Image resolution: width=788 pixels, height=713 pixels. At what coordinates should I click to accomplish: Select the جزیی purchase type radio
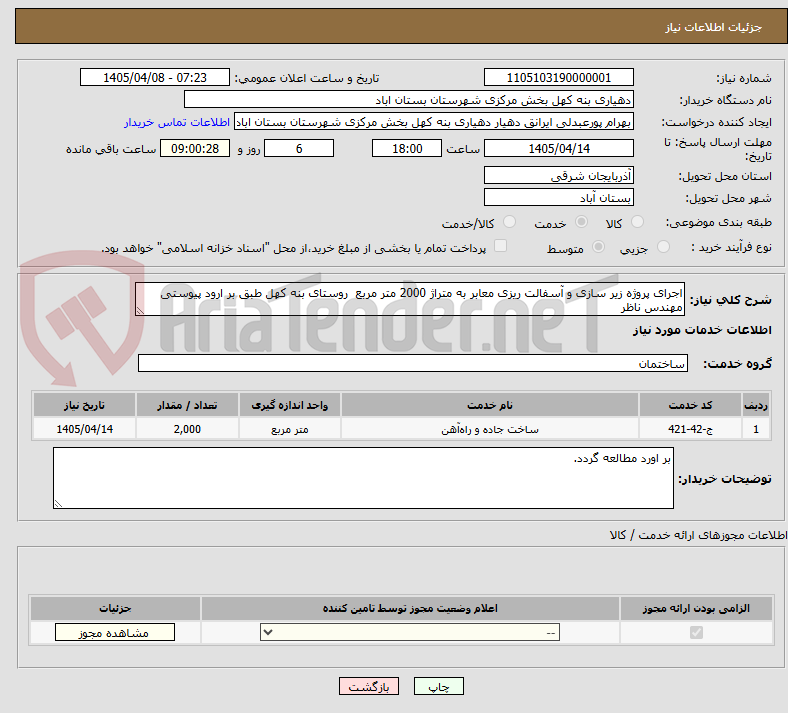(x=663, y=247)
